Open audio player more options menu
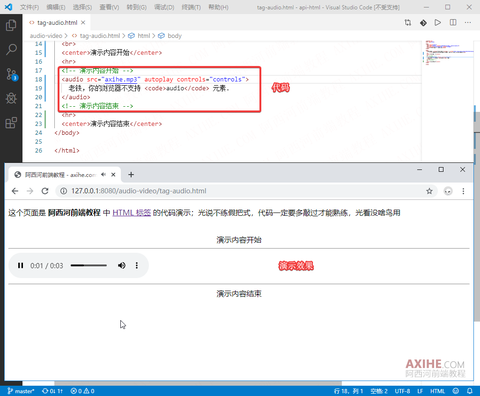This screenshot has width=480, height=396. [x=137, y=265]
